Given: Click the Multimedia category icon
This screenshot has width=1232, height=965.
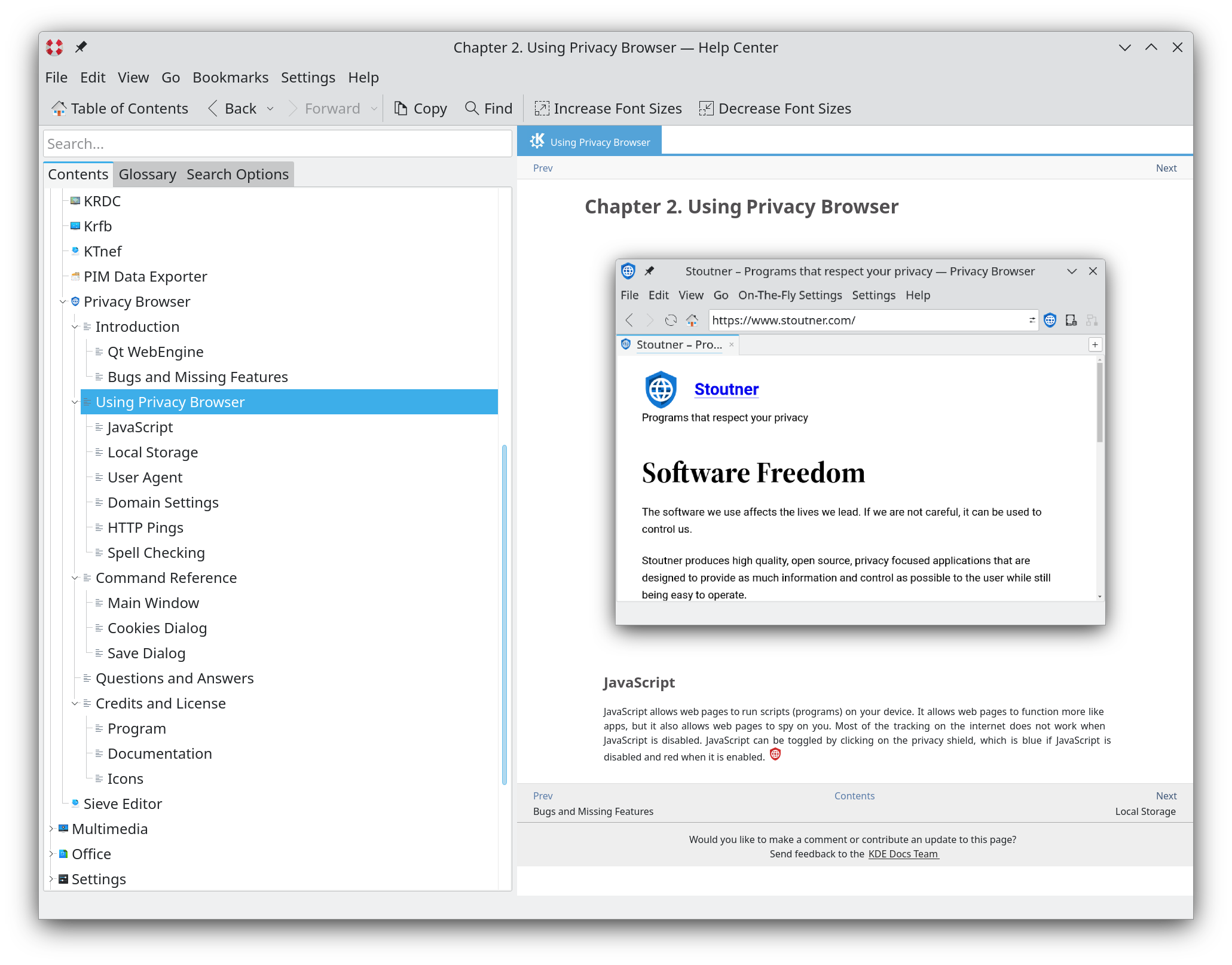Looking at the screenshot, I should point(63,829).
